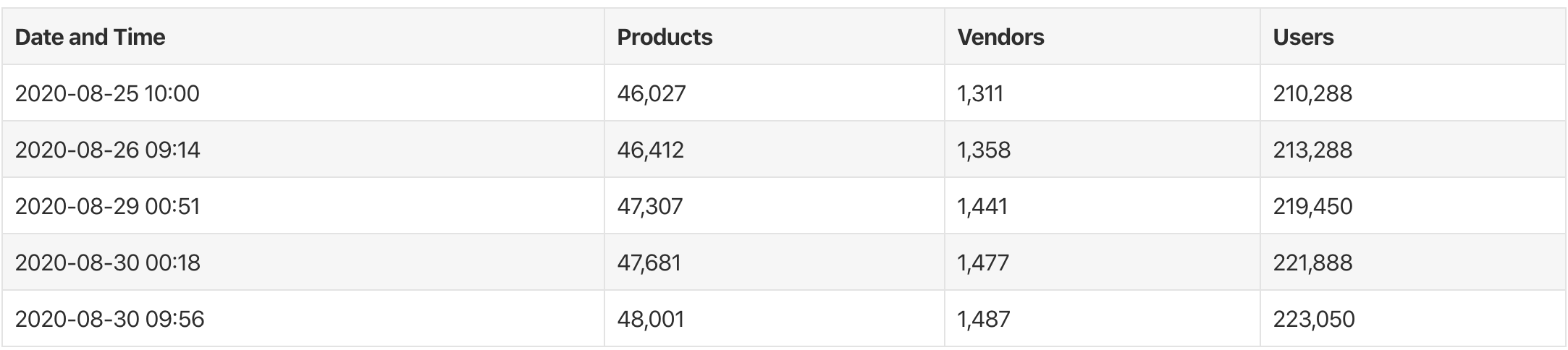Screen dimensions: 1568x350
Task: Click the users value 213,288
Action: [1312, 150]
